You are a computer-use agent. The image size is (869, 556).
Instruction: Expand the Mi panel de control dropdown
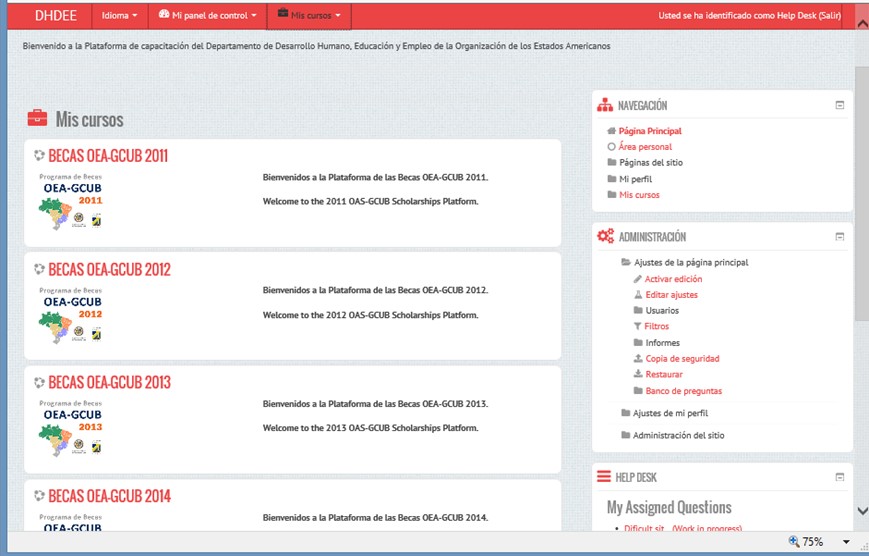pos(207,16)
